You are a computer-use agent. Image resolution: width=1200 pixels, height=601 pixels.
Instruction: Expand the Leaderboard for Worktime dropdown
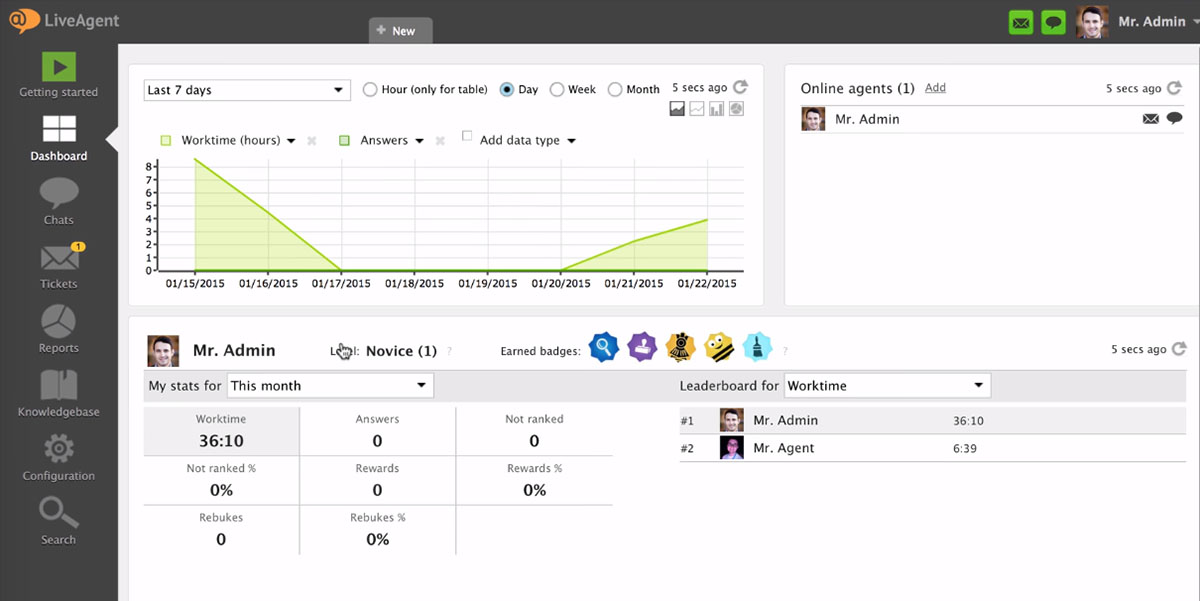tap(887, 386)
